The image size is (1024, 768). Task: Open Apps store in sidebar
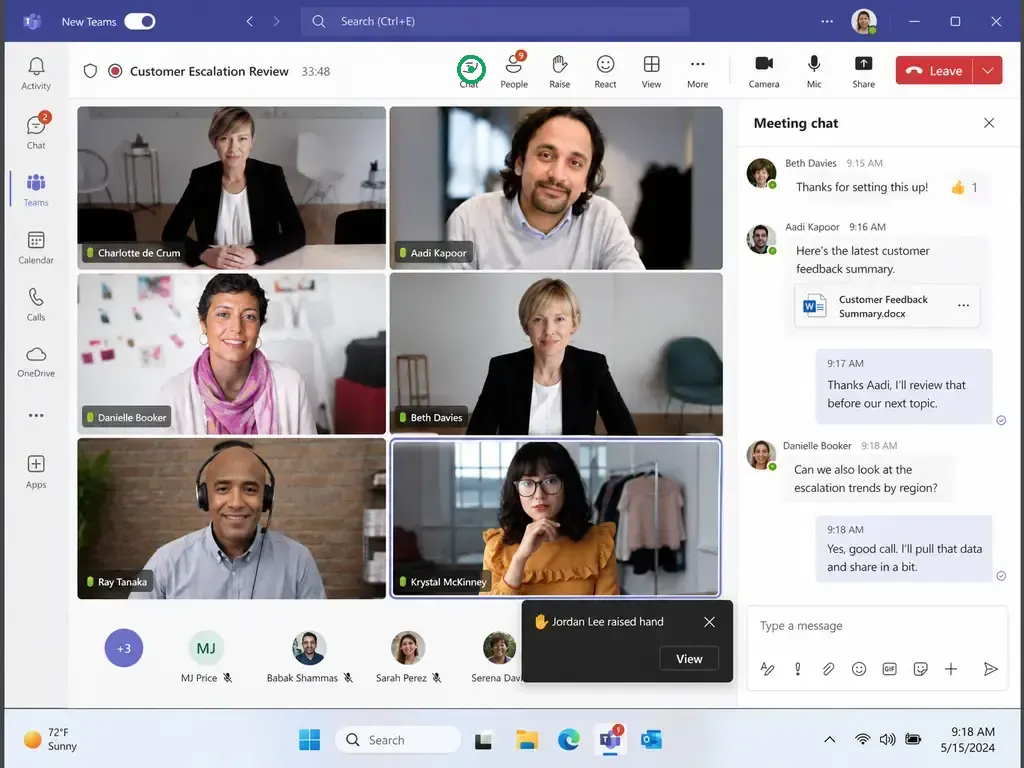point(36,472)
